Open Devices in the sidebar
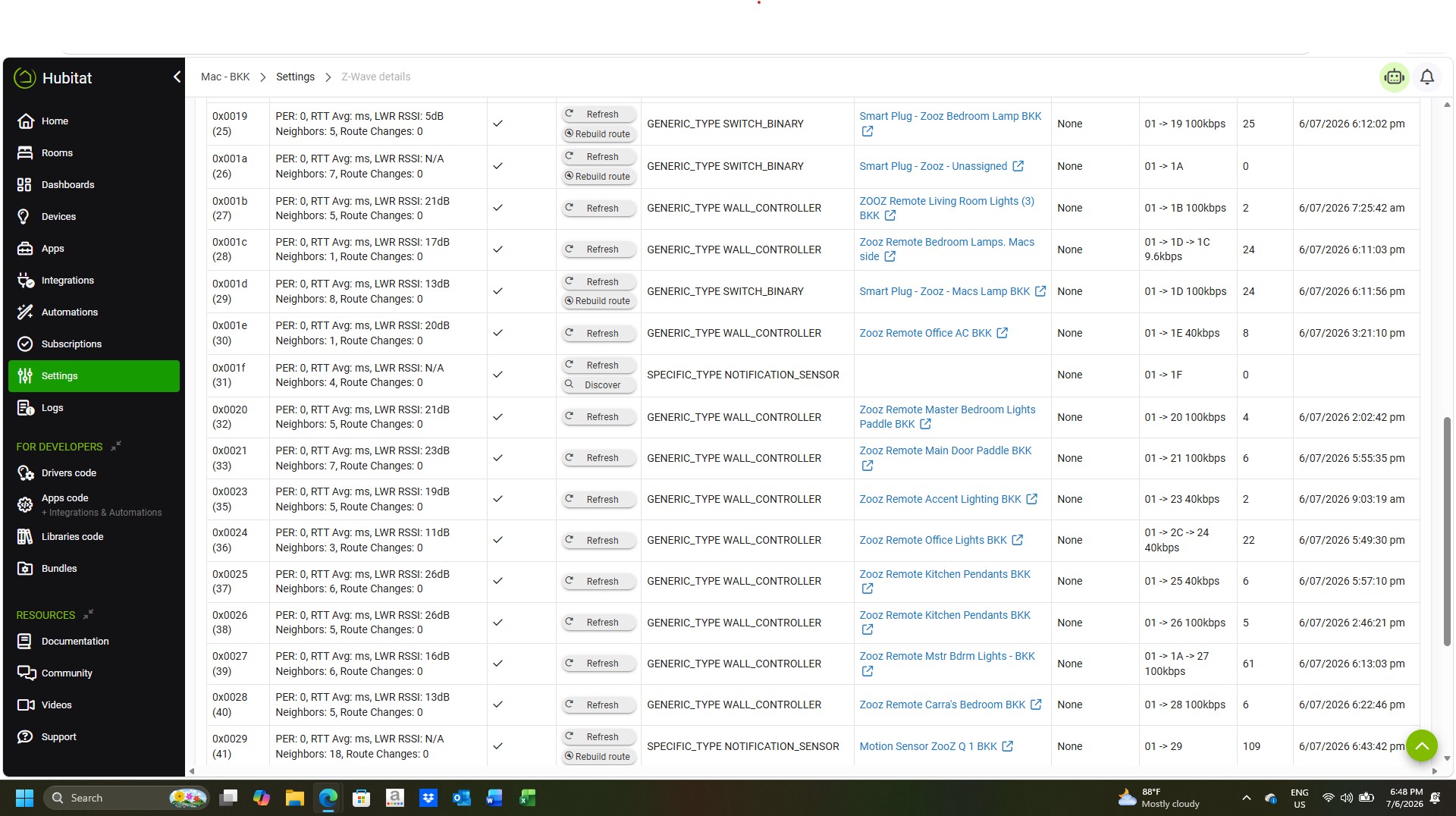 (94, 217)
